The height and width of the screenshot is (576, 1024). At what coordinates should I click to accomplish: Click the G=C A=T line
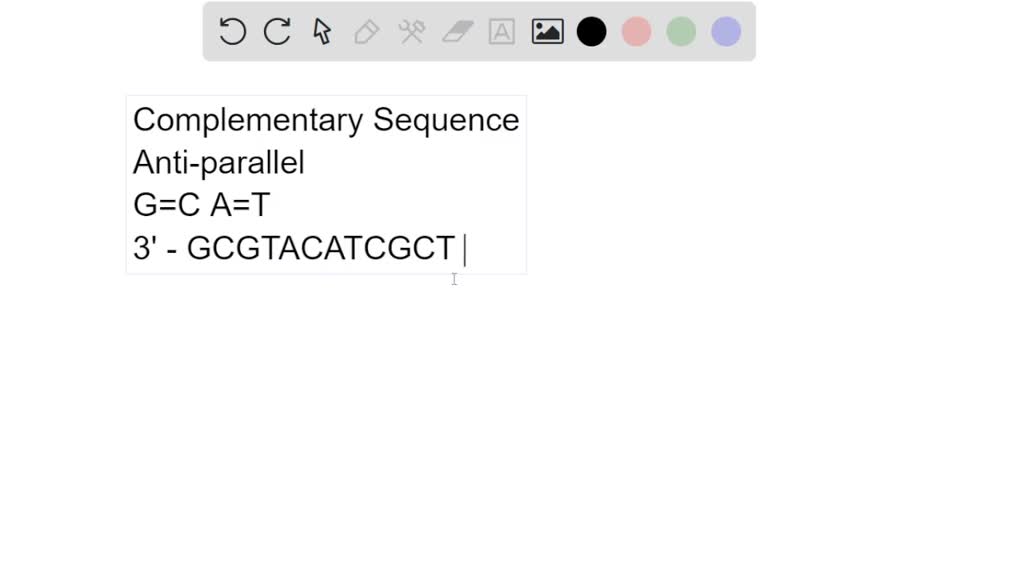[x=201, y=205]
